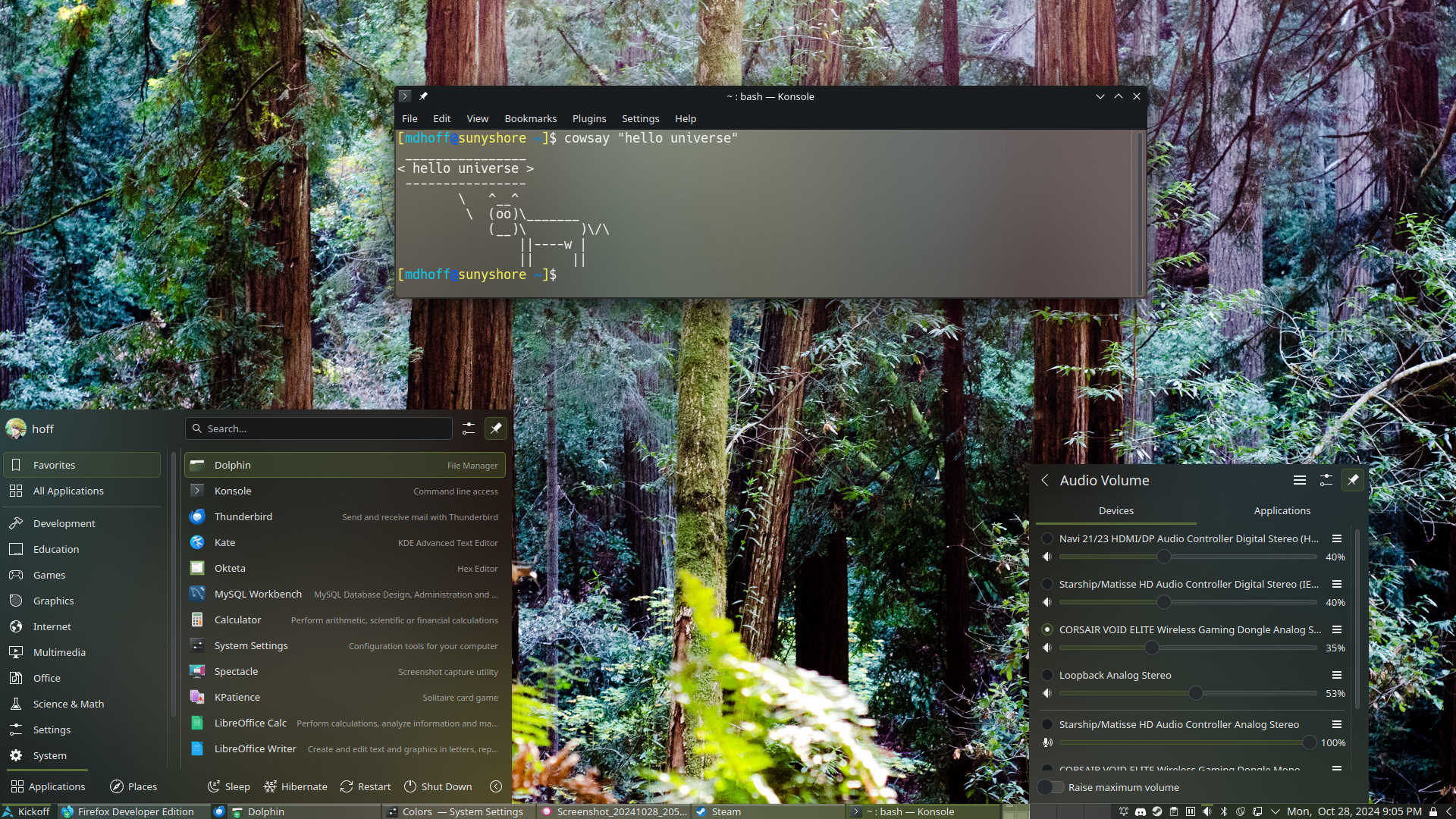Viewport: 1456px width, 819px height.
Task: Open notifications bell in system tray
Action: point(1123,811)
